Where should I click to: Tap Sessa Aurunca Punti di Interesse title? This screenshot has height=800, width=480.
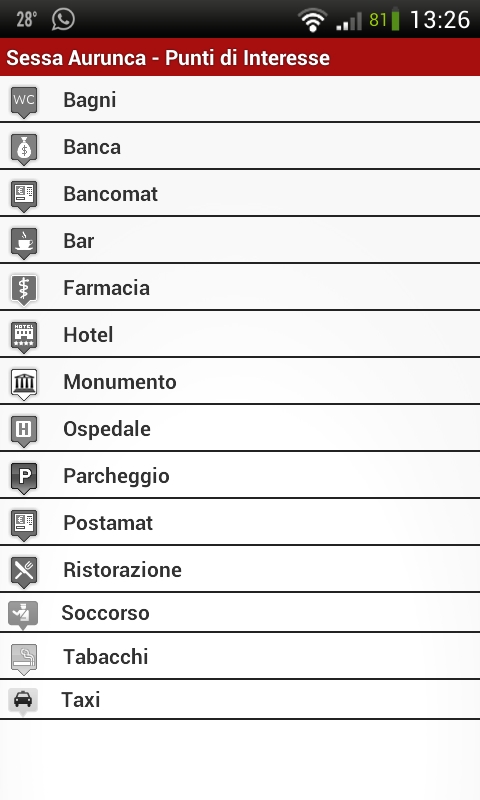pos(168,58)
